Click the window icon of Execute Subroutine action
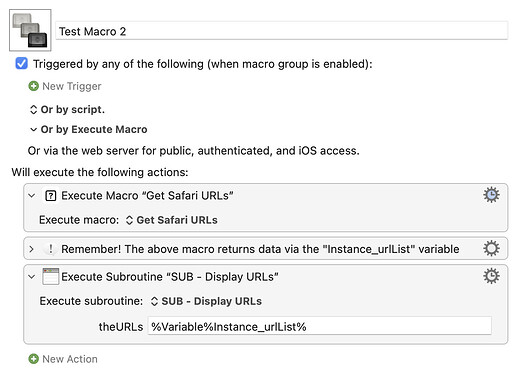This screenshot has height=372, width=517. (x=51, y=276)
